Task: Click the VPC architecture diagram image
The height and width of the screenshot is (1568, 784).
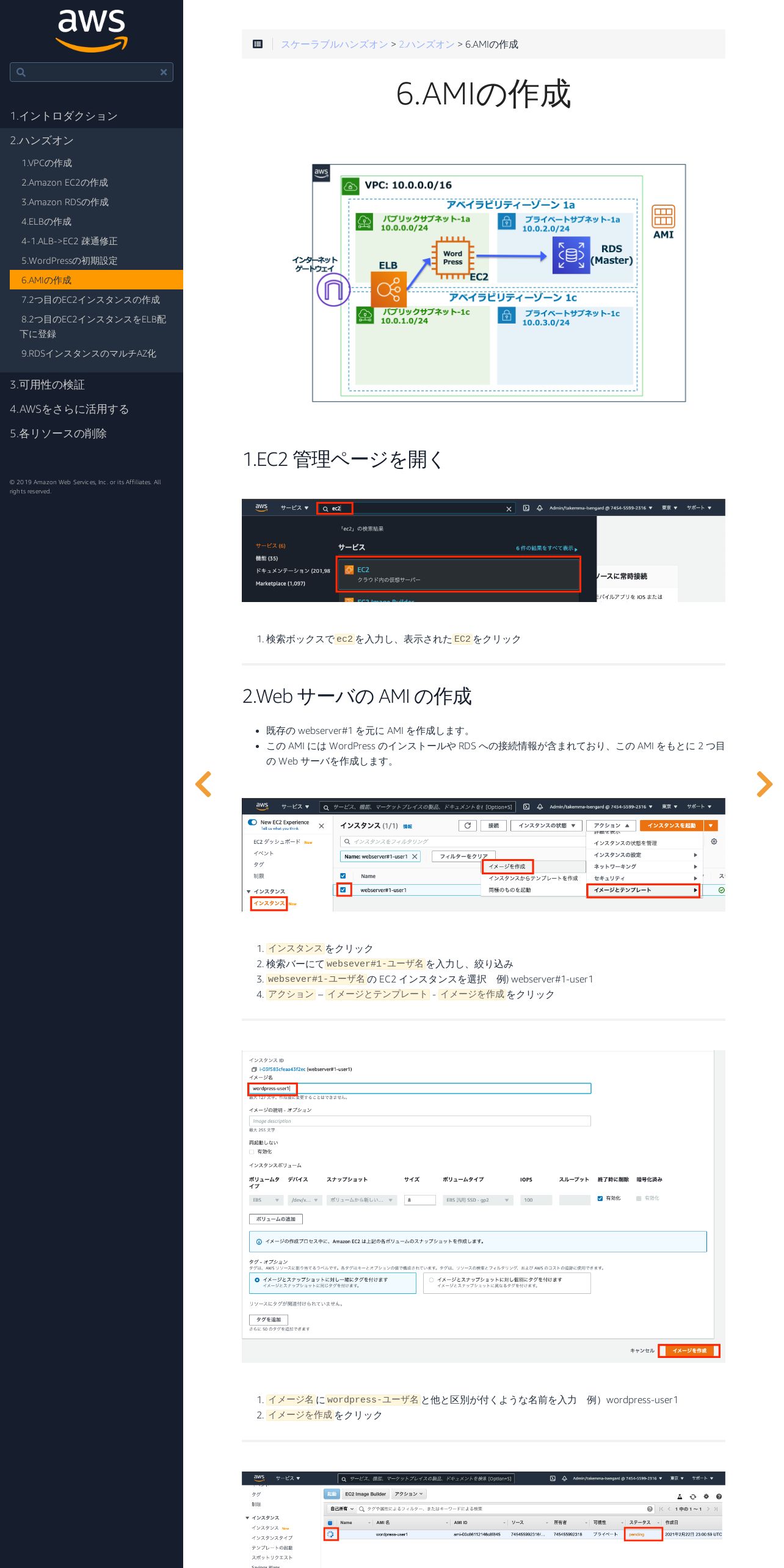Action: [484, 283]
